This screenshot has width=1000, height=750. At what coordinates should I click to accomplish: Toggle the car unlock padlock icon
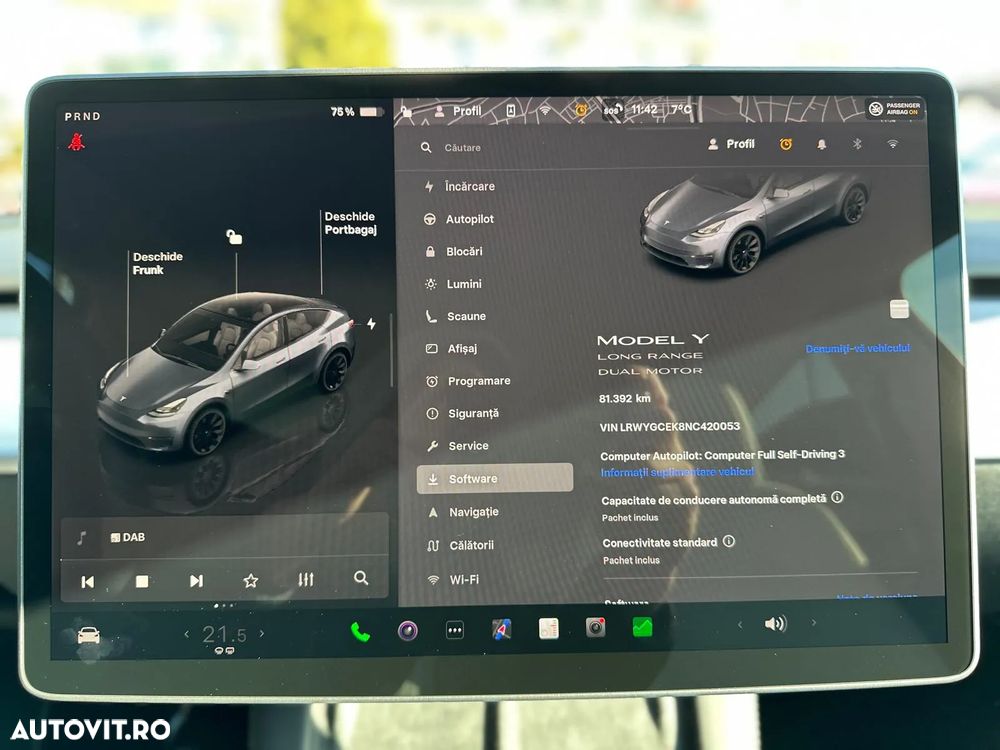click(234, 237)
